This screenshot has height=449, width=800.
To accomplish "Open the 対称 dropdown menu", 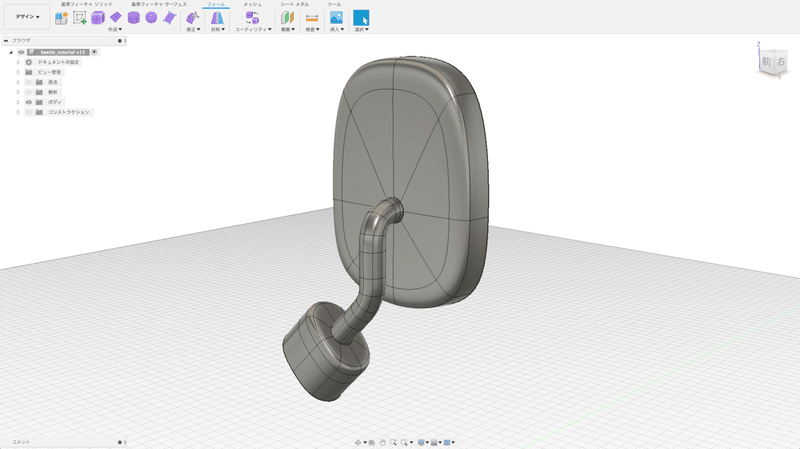I will (x=218, y=30).
